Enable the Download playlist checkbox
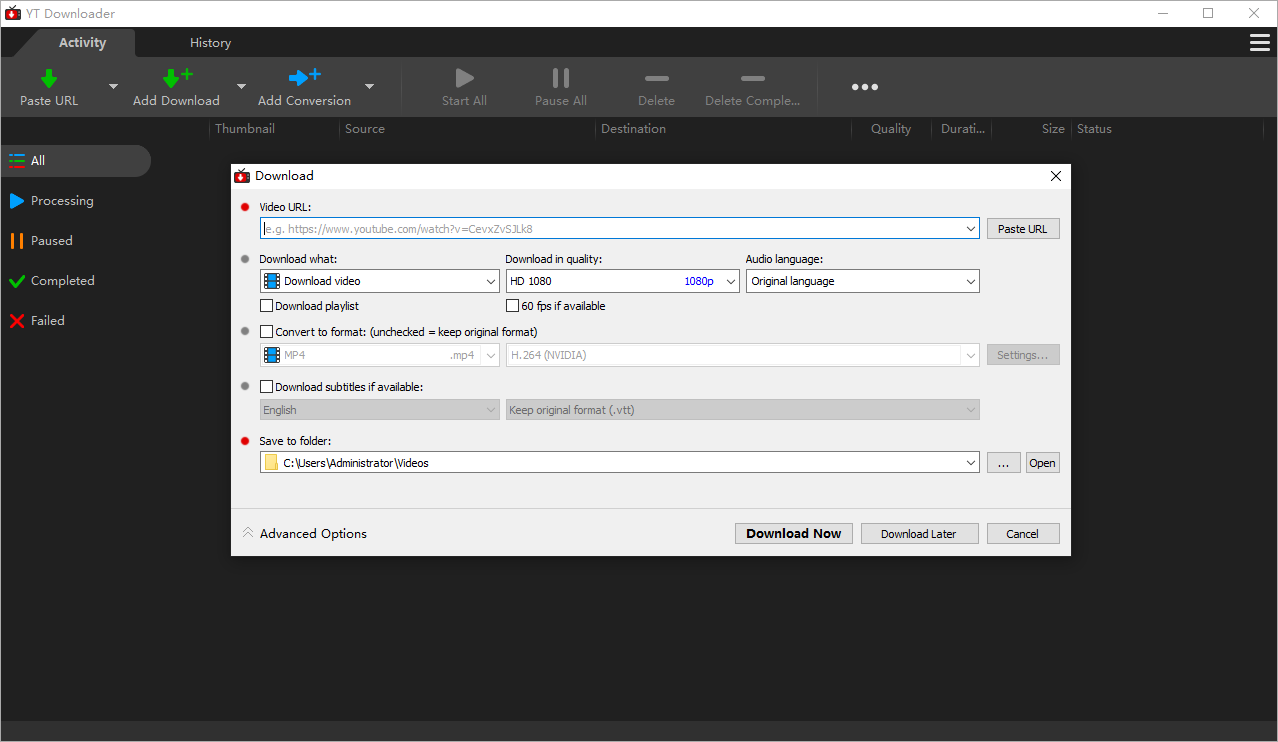The height and width of the screenshot is (742, 1278). (267, 306)
